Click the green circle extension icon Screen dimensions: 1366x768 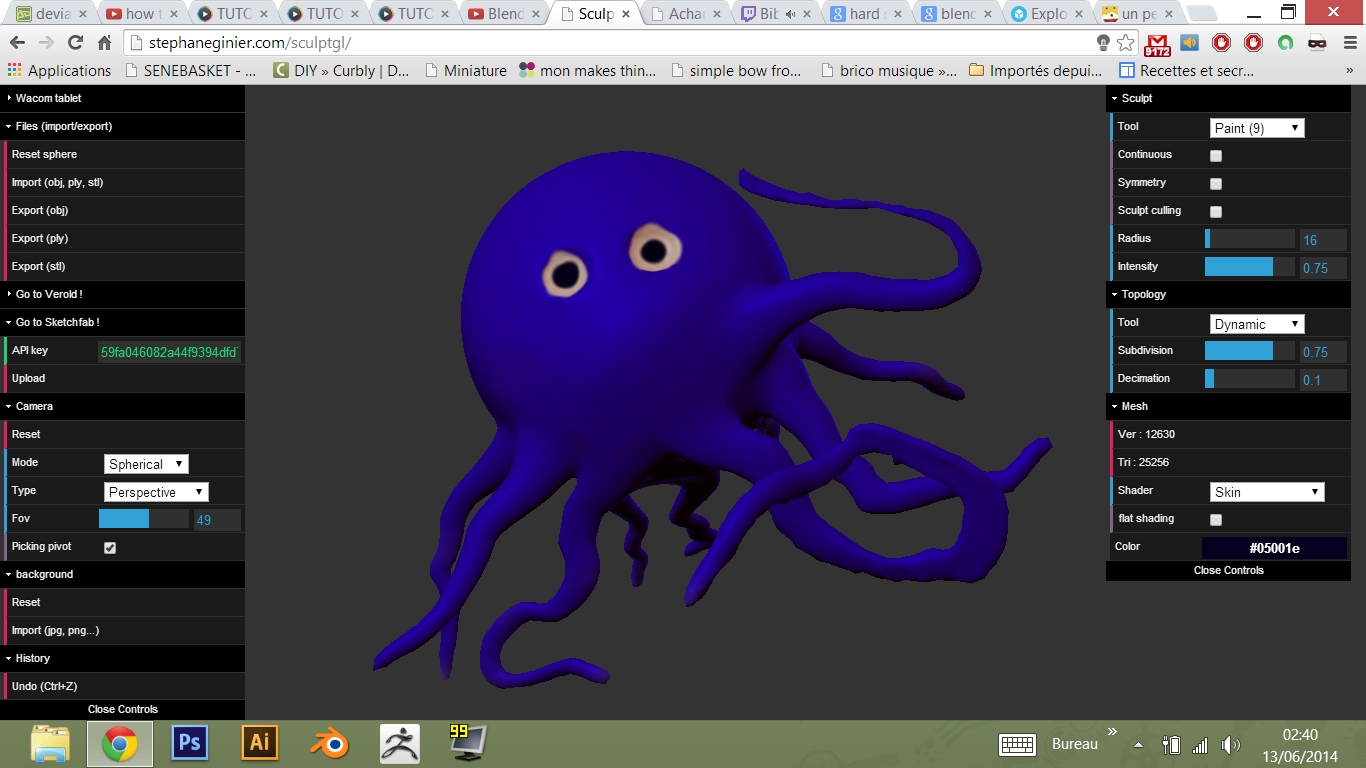pyautogui.click(x=1285, y=43)
